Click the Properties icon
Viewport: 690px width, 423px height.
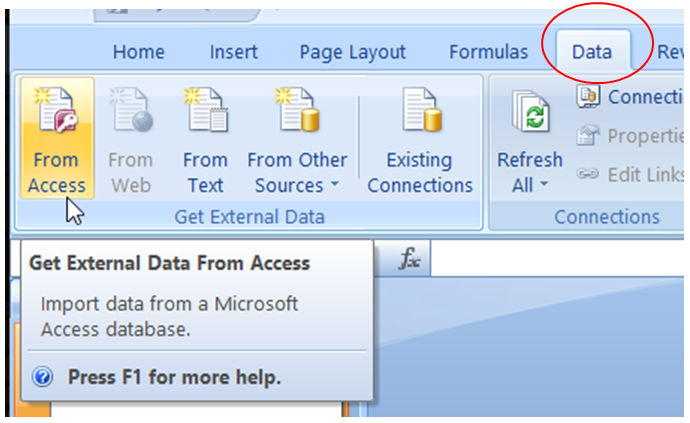tap(588, 136)
